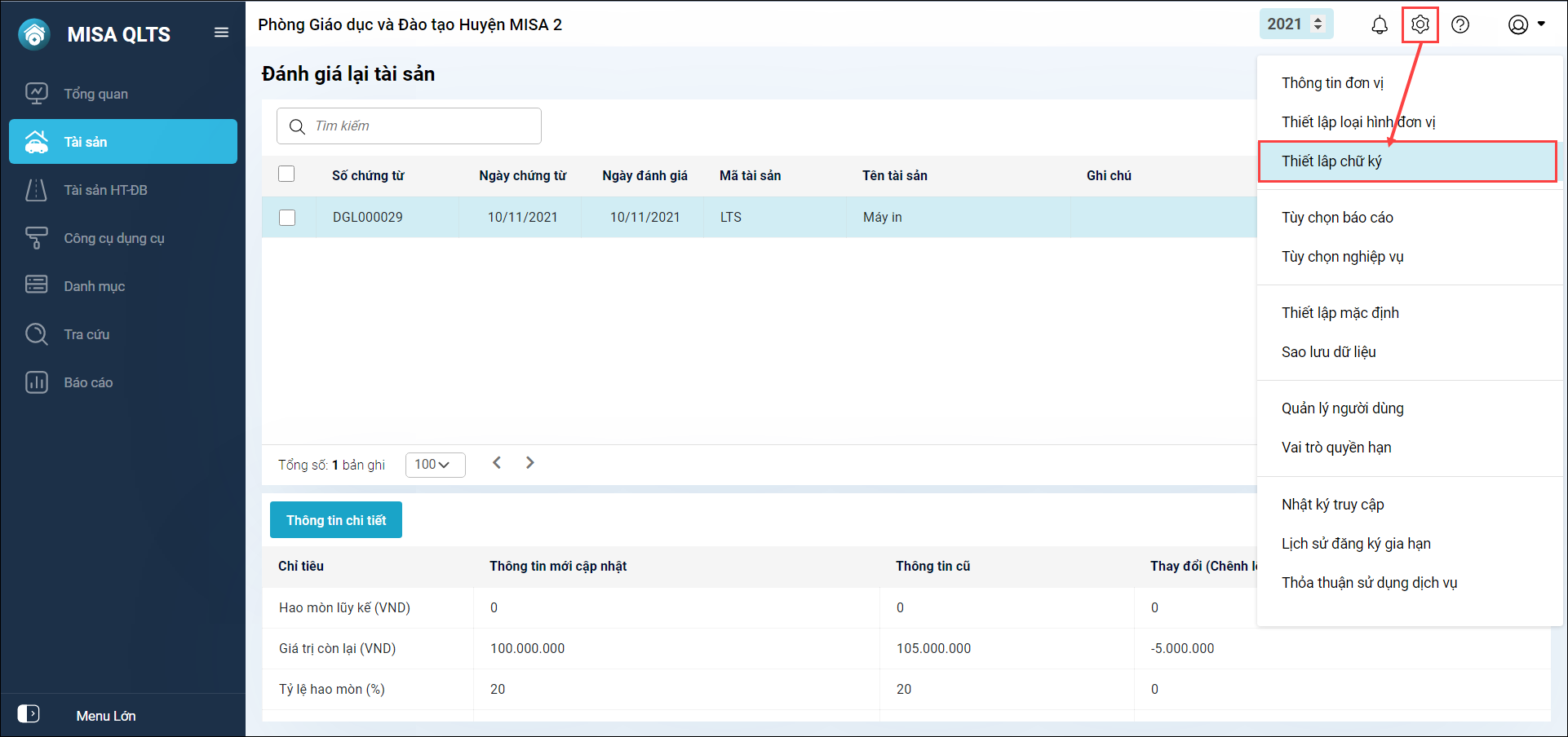Viewport: 1568px width, 737px height.
Task: Click the Thông tin chi tiết button
Action: click(336, 520)
